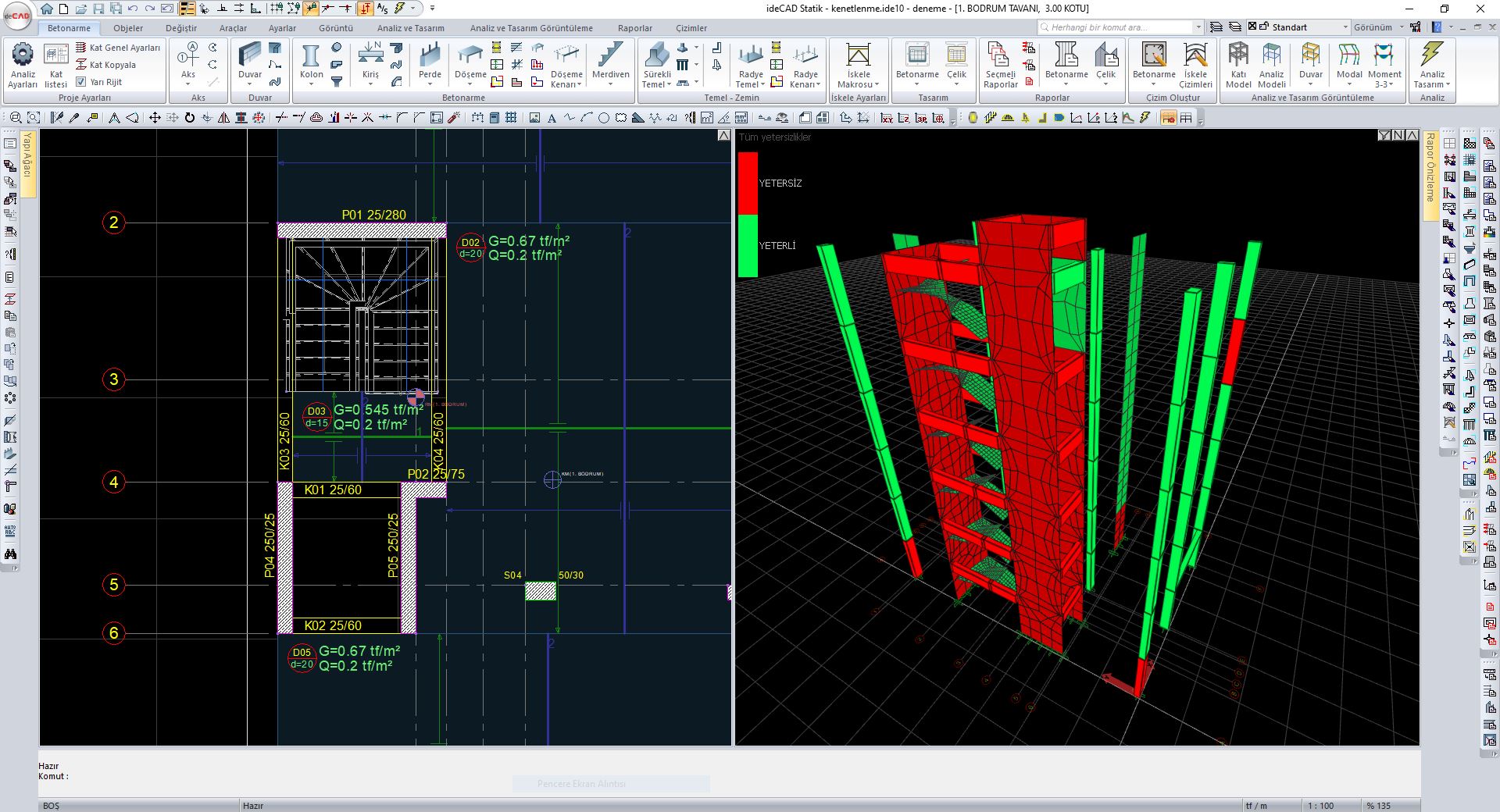
Task: Open the Standart layer dropdown
Action: (x=1345, y=27)
